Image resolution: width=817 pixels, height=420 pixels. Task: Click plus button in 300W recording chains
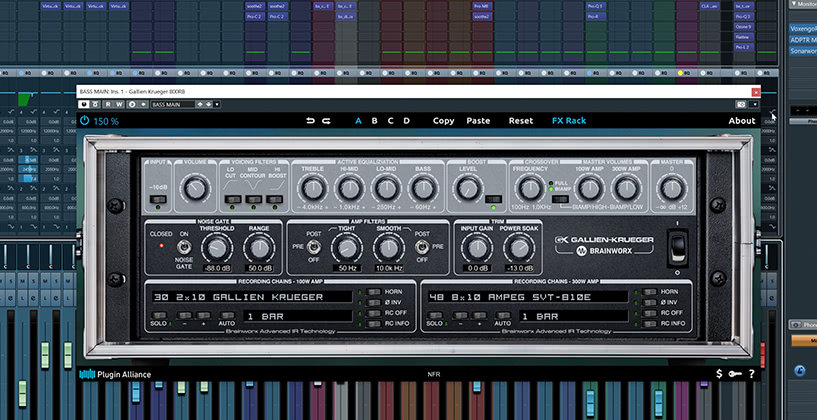[479, 315]
